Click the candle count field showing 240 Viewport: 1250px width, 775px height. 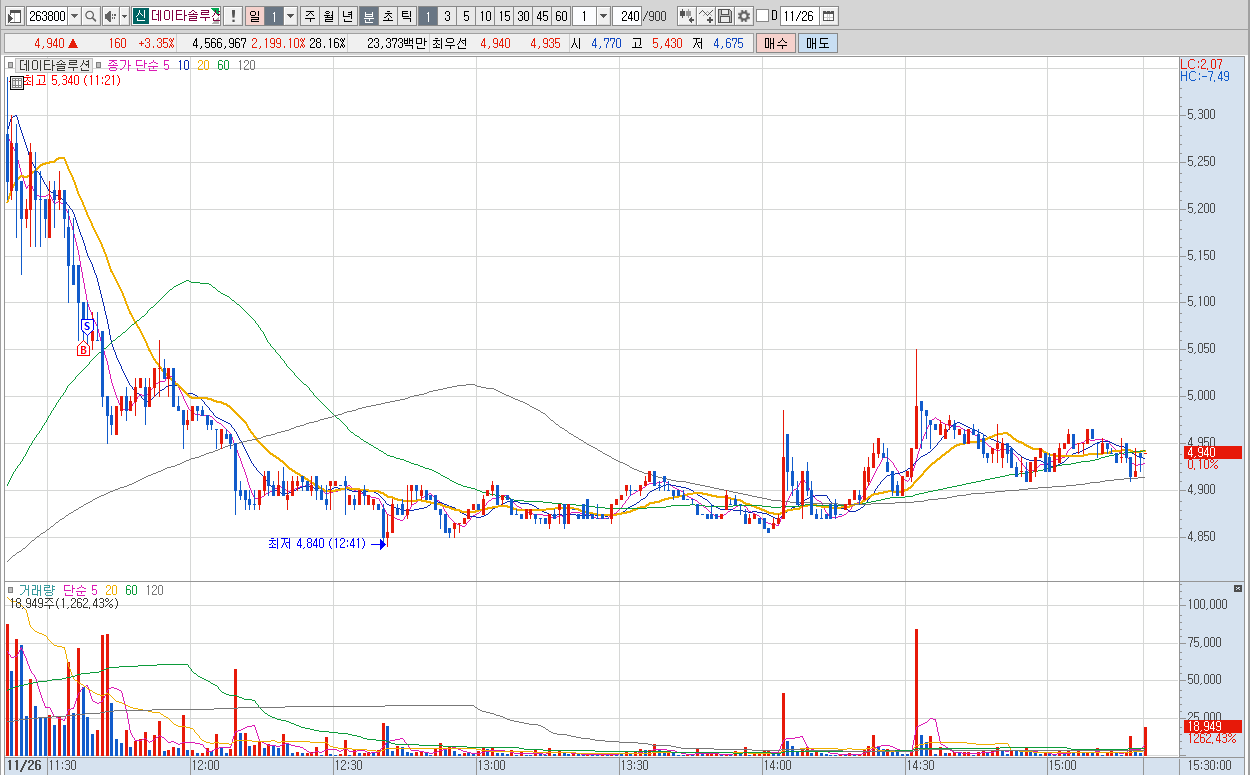[x=629, y=16]
